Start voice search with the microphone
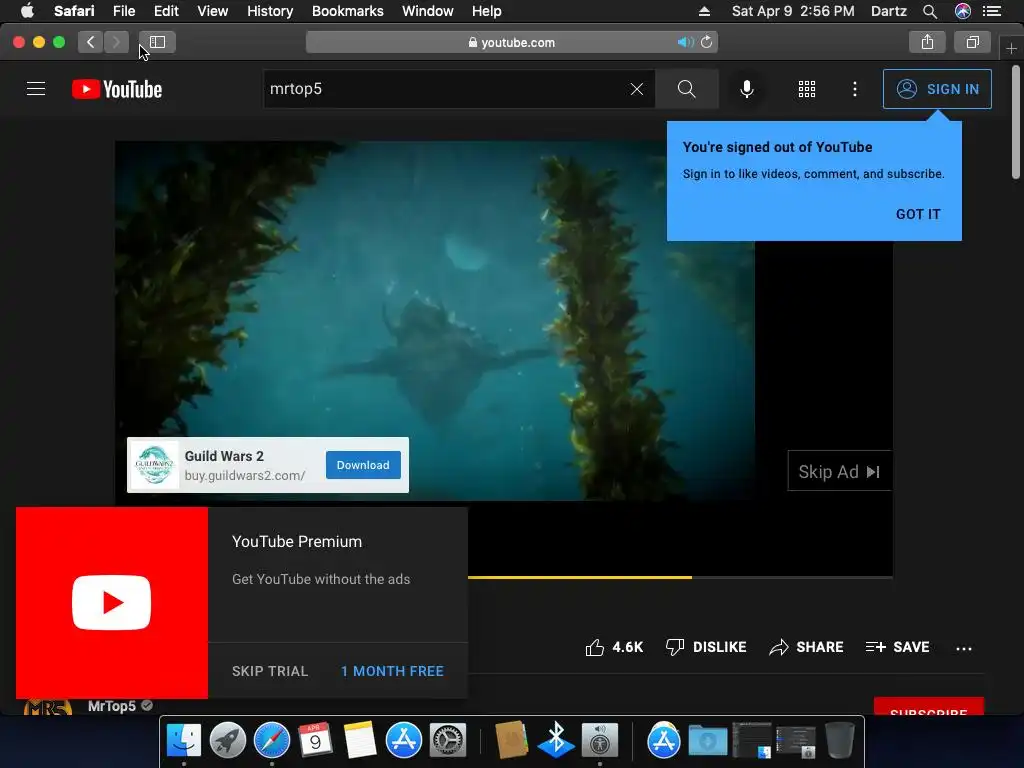This screenshot has width=1024, height=768. pos(746,89)
